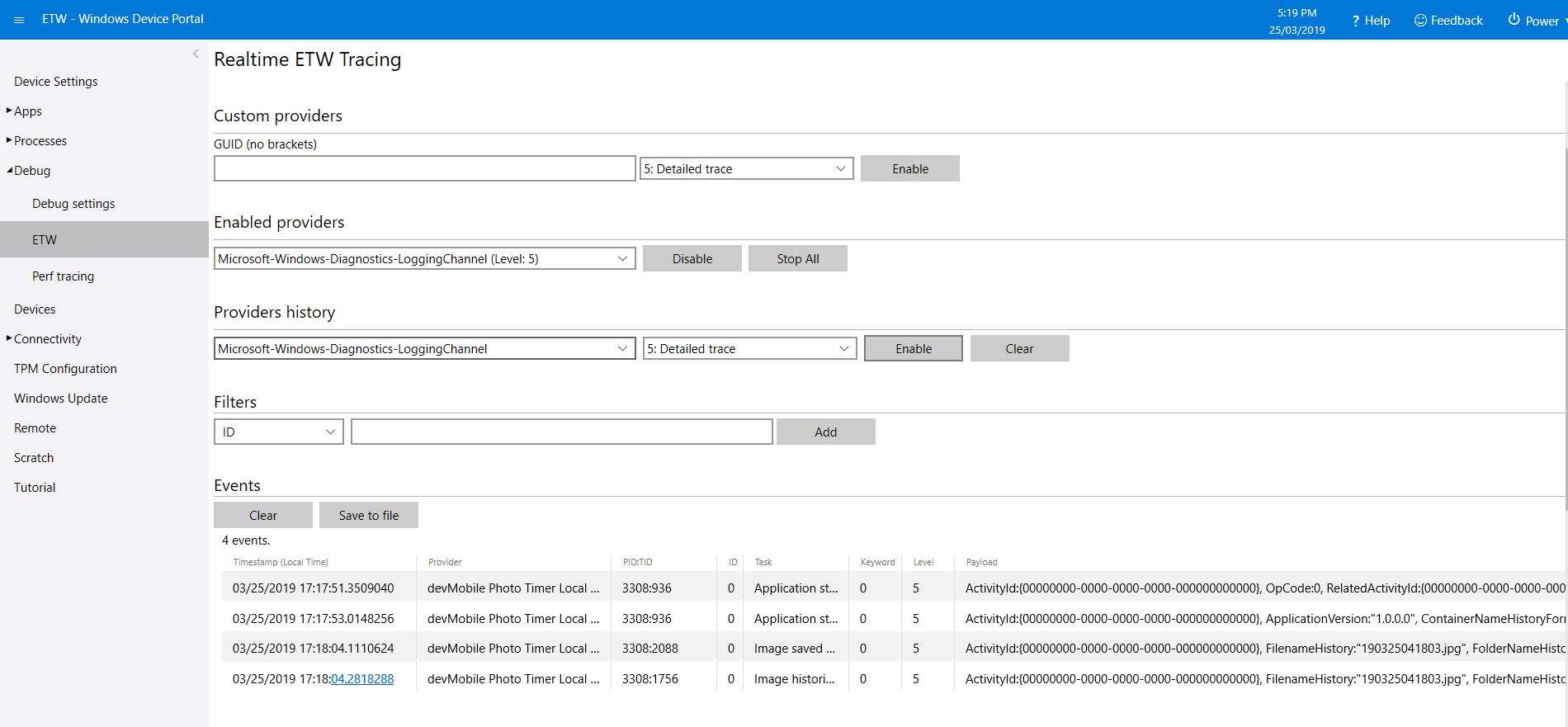Save events to file
The image size is (1568, 727).
coord(368,516)
